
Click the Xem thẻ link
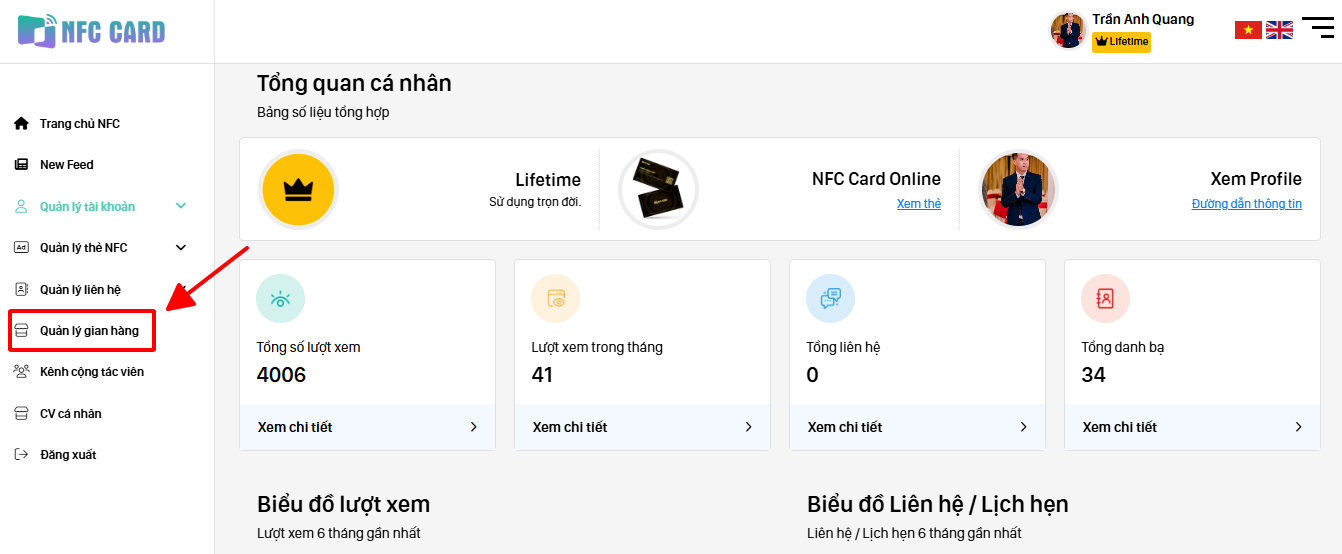918,204
